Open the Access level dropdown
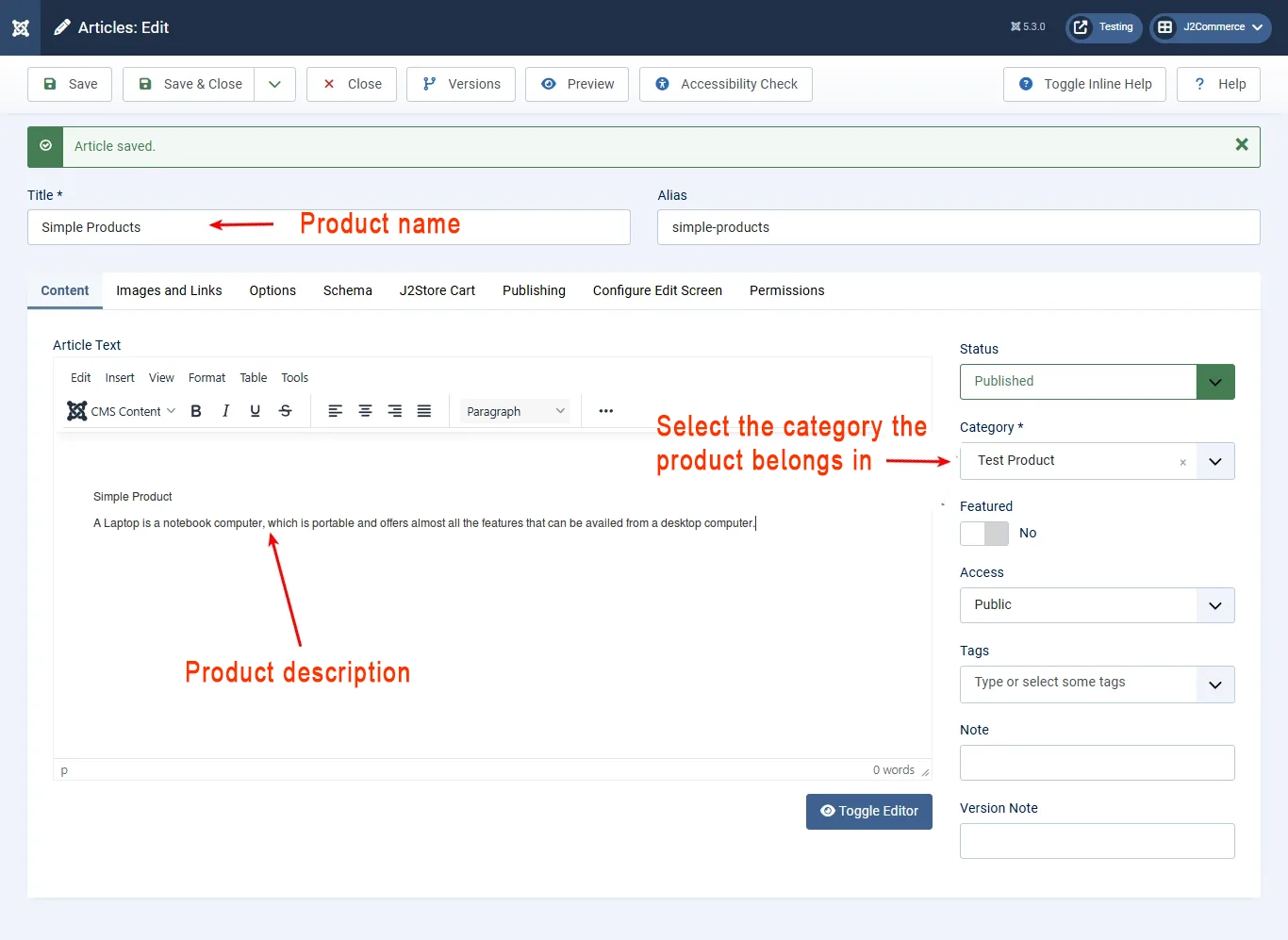Viewport: 1288px width, 940px height. point(1098,605)
